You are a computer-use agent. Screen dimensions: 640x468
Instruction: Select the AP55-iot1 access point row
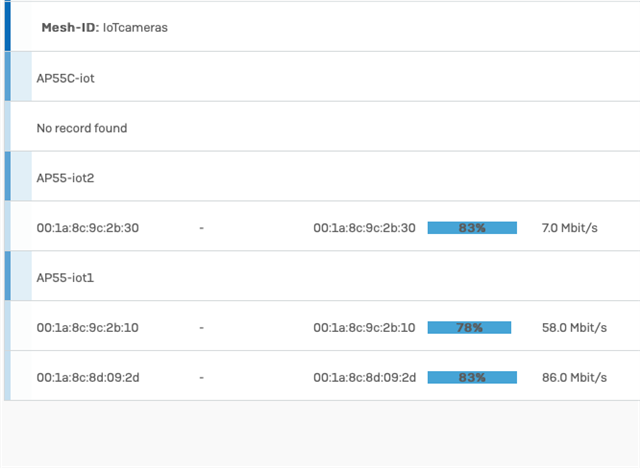[66, 278]
